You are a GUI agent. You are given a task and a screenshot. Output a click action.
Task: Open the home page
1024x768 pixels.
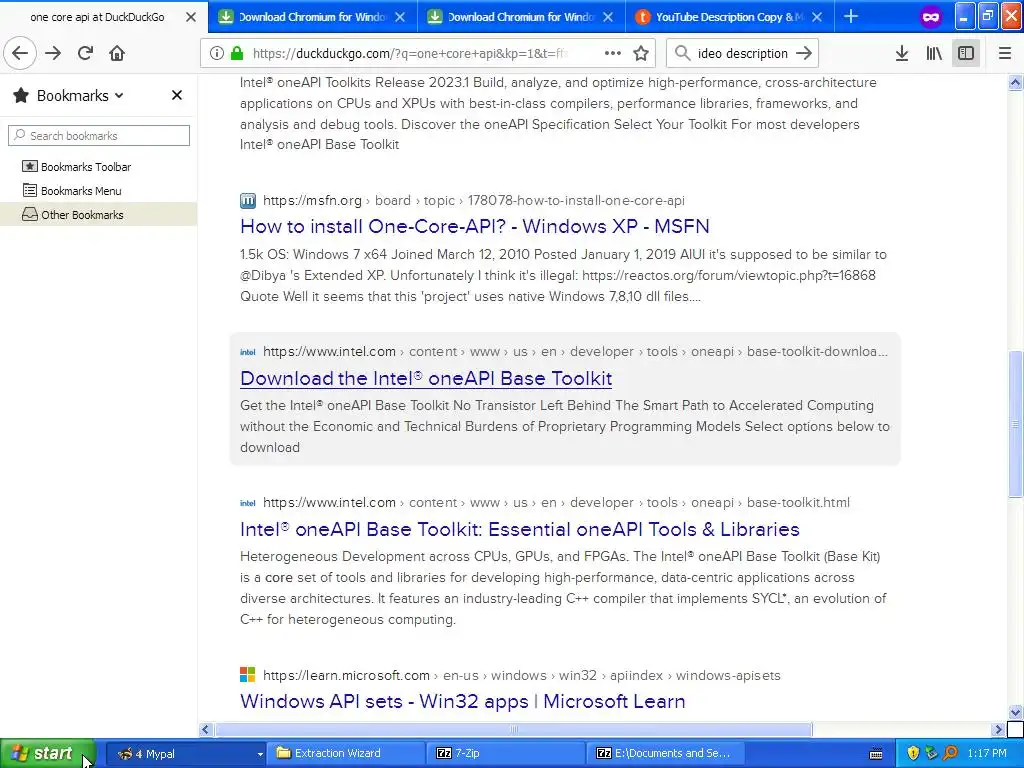tap(117, 53)
